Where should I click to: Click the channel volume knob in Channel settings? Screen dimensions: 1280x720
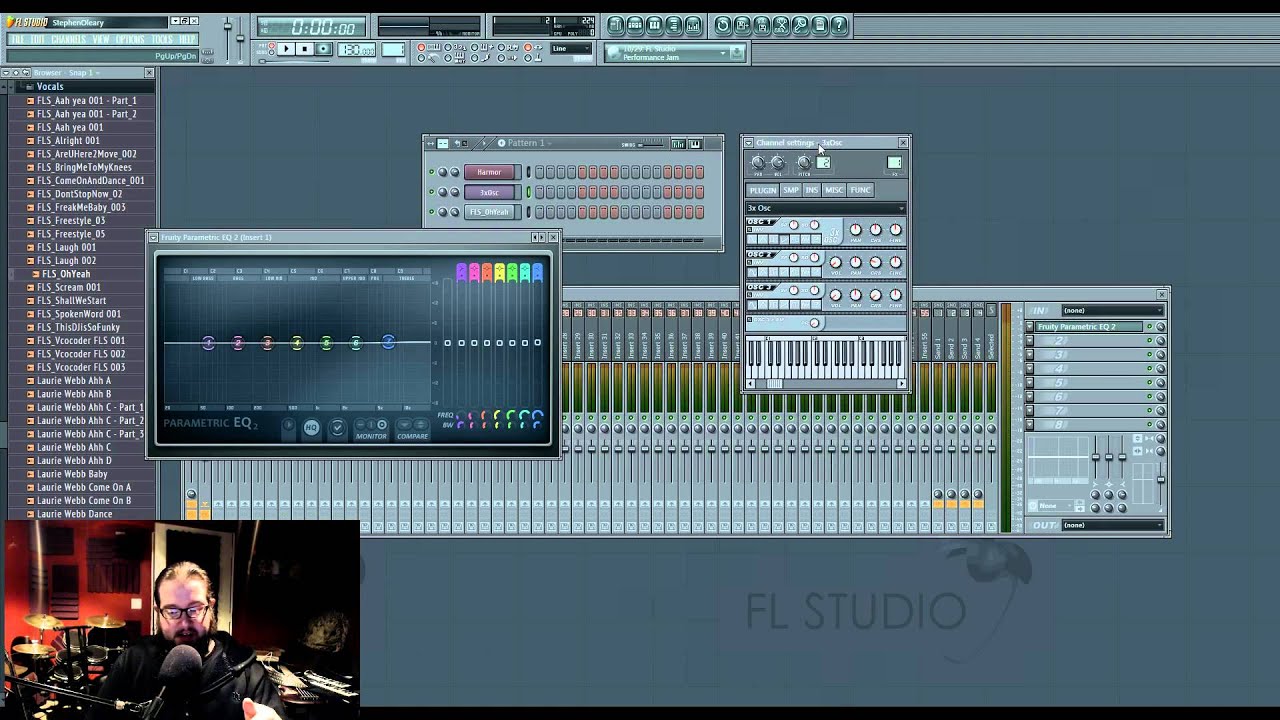778,162
